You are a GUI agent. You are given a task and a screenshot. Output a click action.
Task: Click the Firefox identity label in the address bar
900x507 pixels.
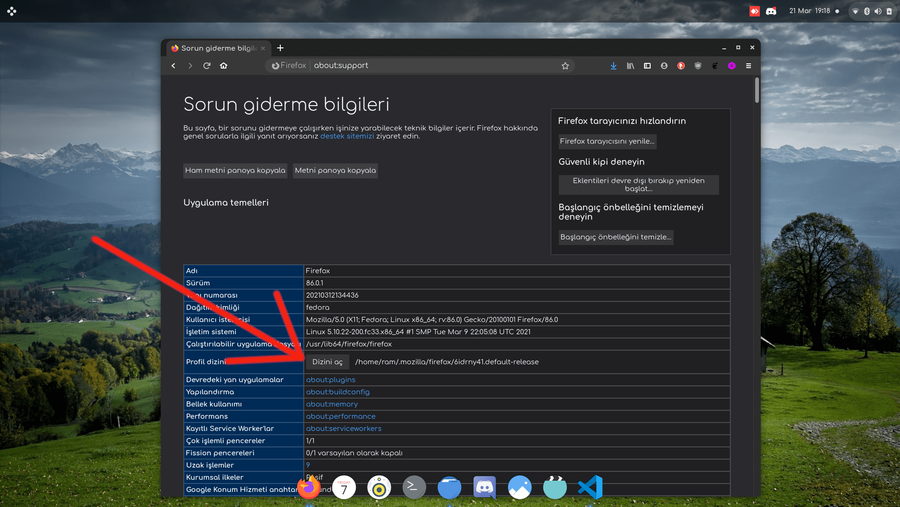click(289, 65)
